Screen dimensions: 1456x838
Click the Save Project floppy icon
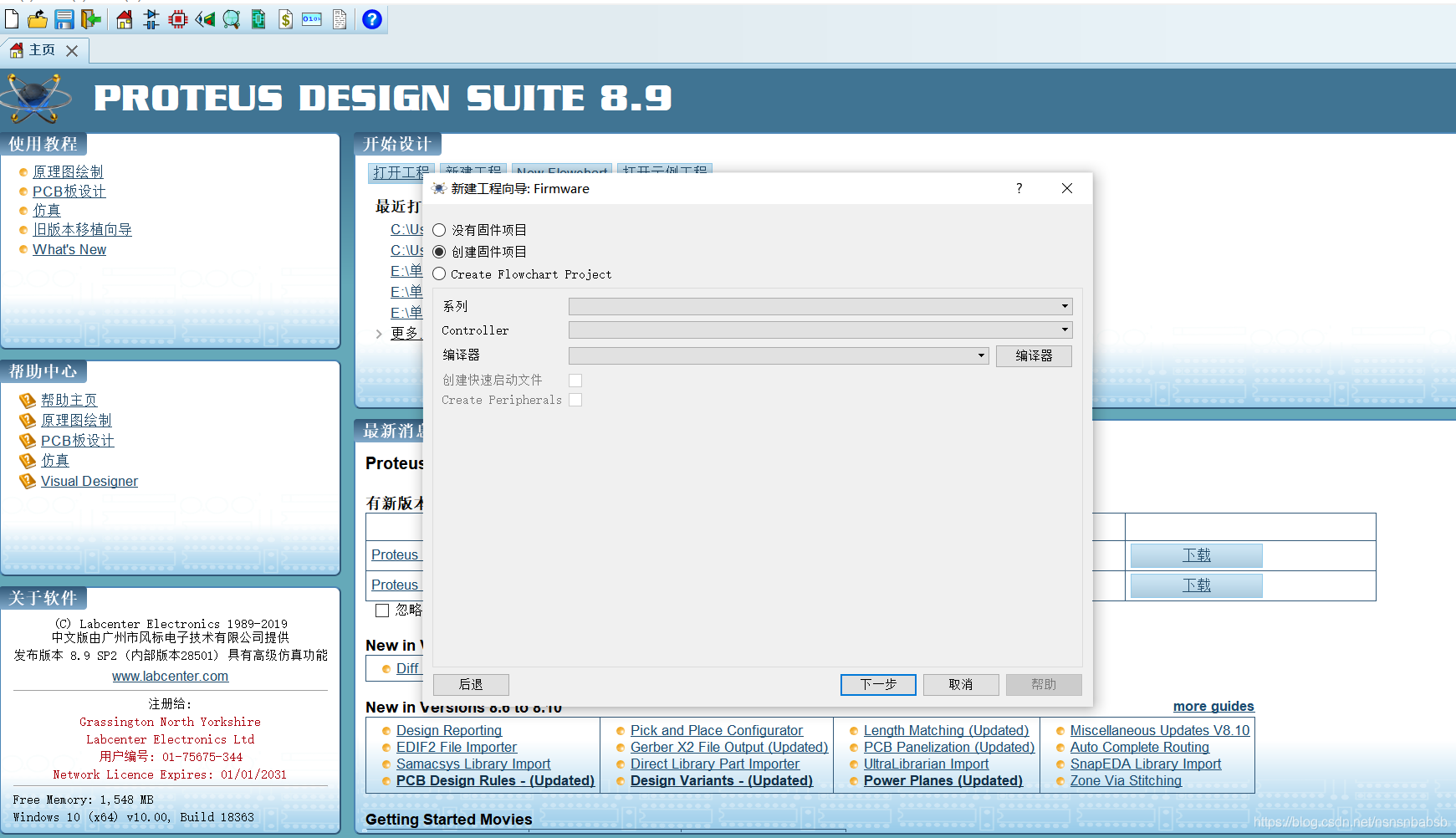click(x=64, y=18)
